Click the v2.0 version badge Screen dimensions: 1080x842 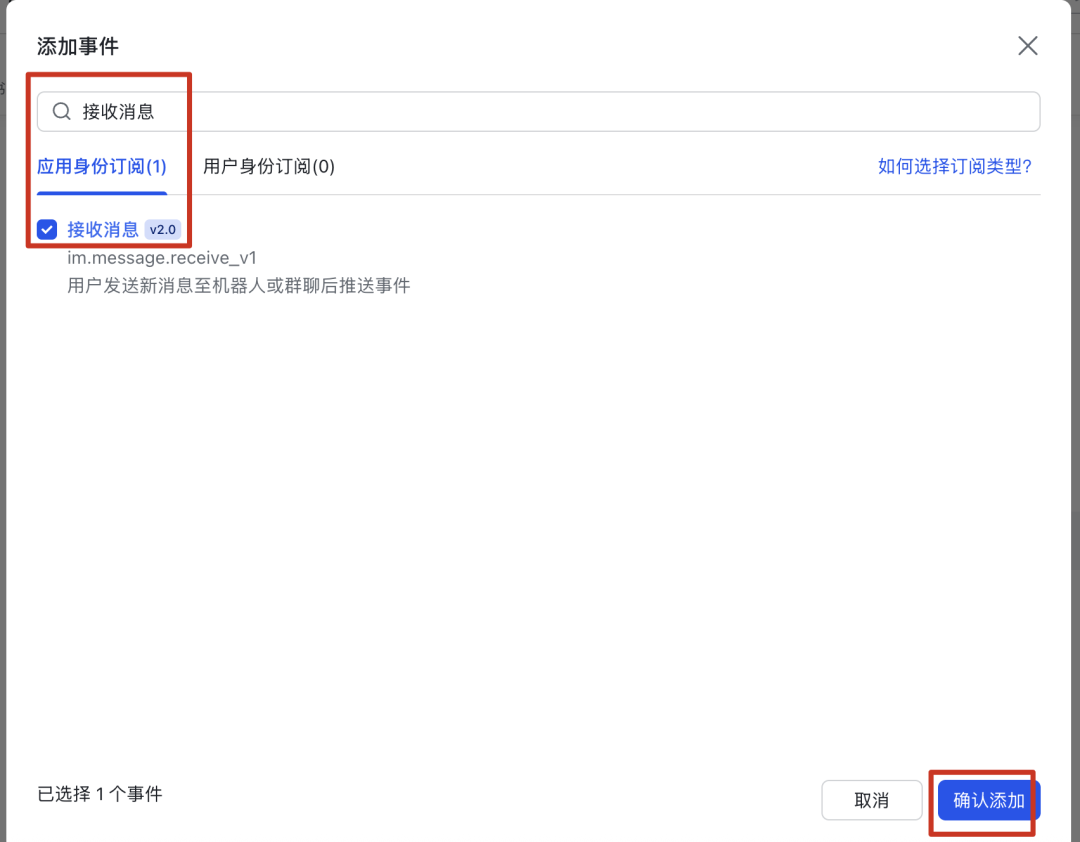pyautogui.click(x=163, y=229)
